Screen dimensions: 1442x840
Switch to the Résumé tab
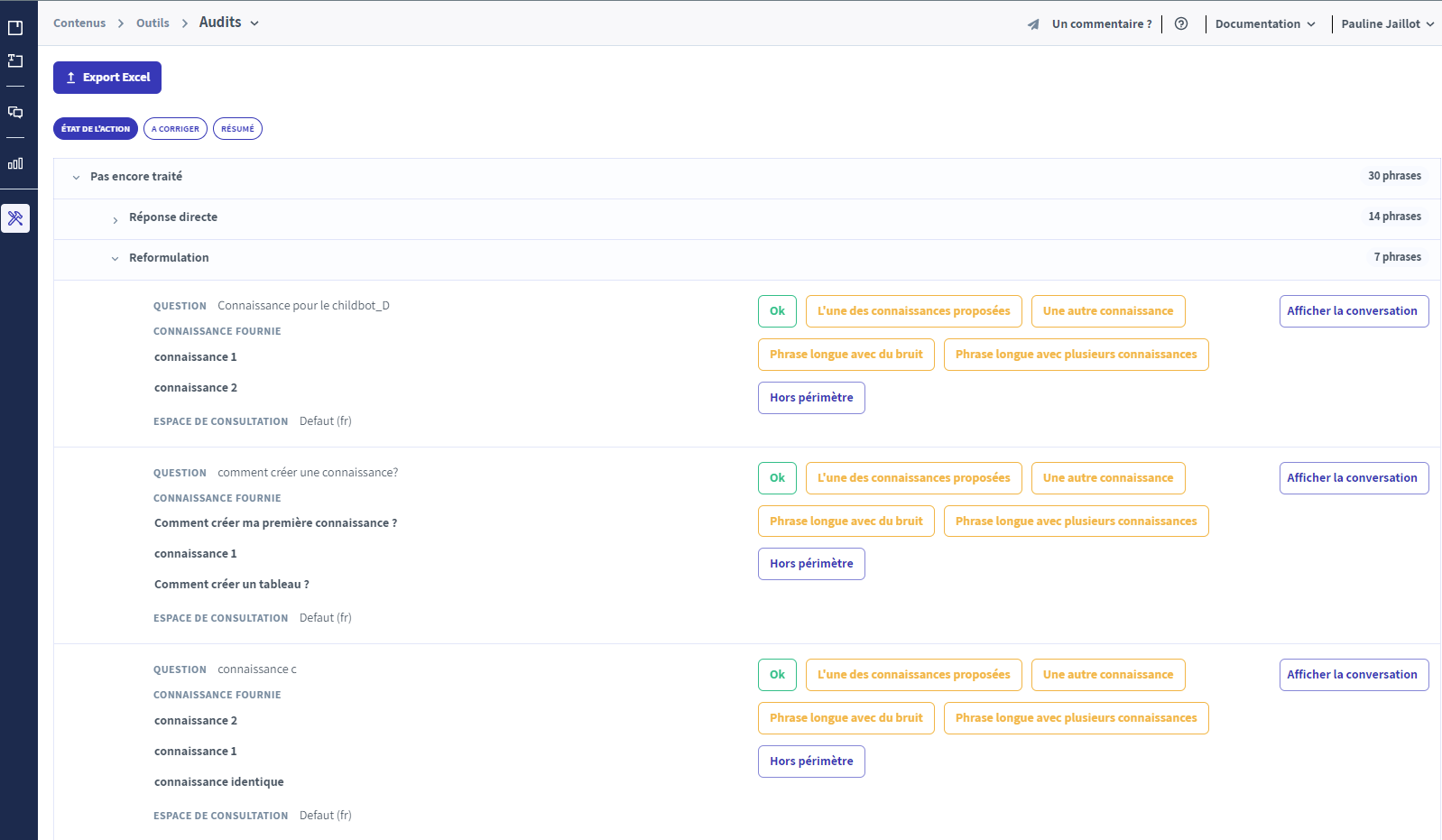(237, 129)
